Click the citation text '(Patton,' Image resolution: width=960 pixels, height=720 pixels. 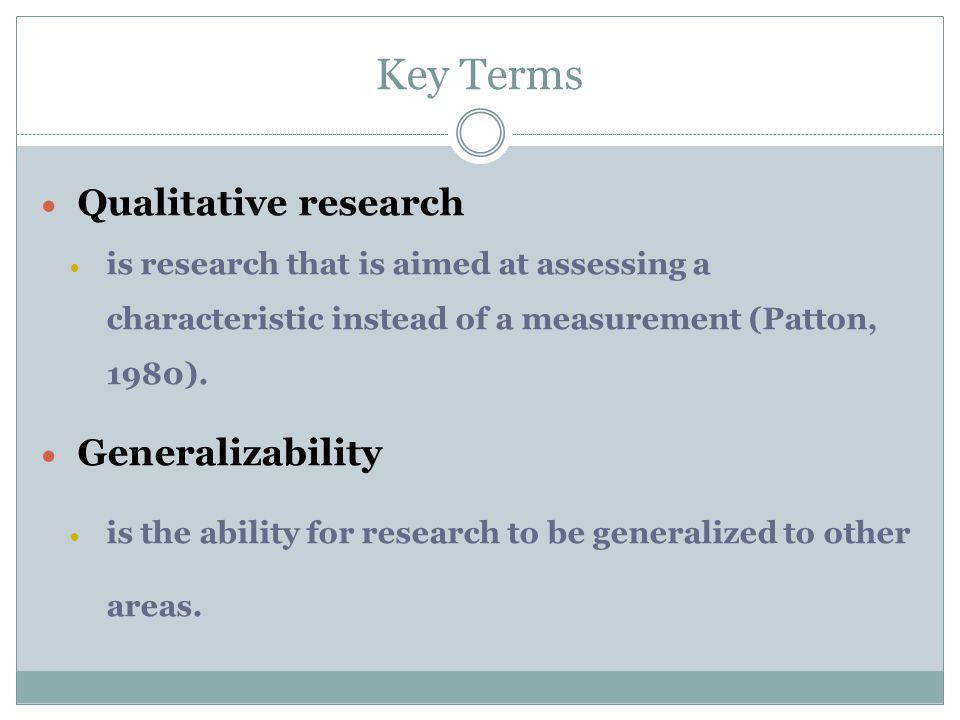click(x=814, y=320)
